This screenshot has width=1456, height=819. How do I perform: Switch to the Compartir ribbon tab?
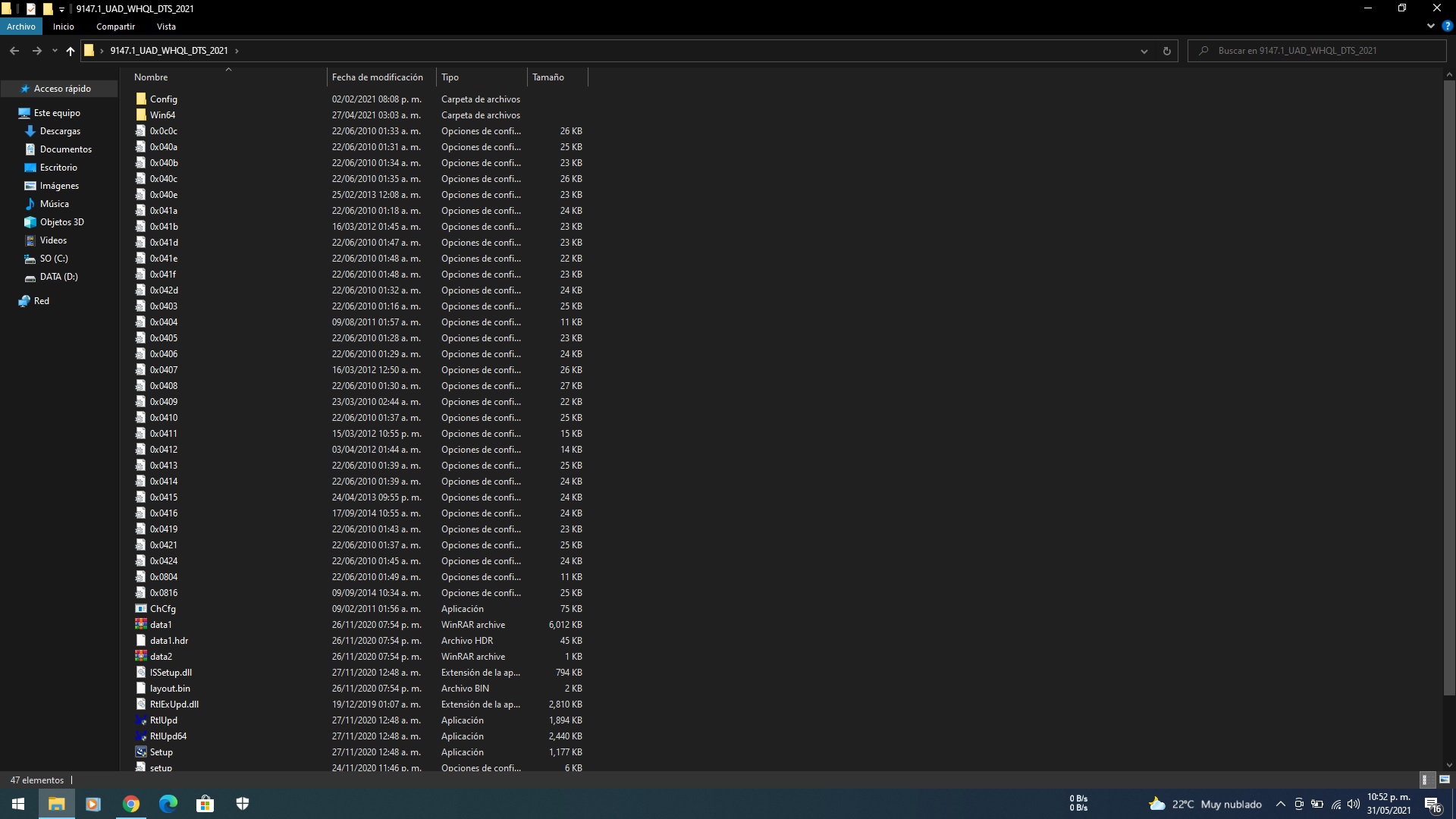tap(115, 27)
